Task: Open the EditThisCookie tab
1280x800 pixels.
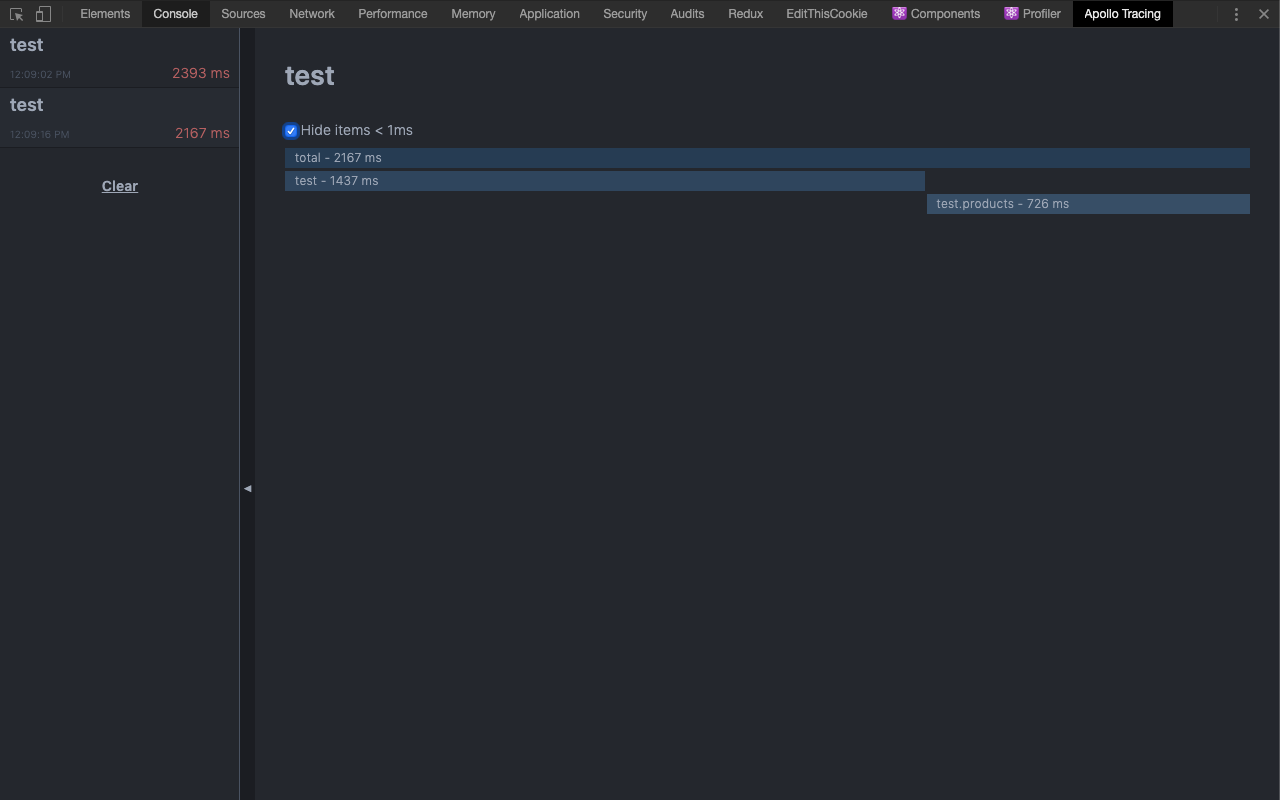Action: click(x=827, y=14)
